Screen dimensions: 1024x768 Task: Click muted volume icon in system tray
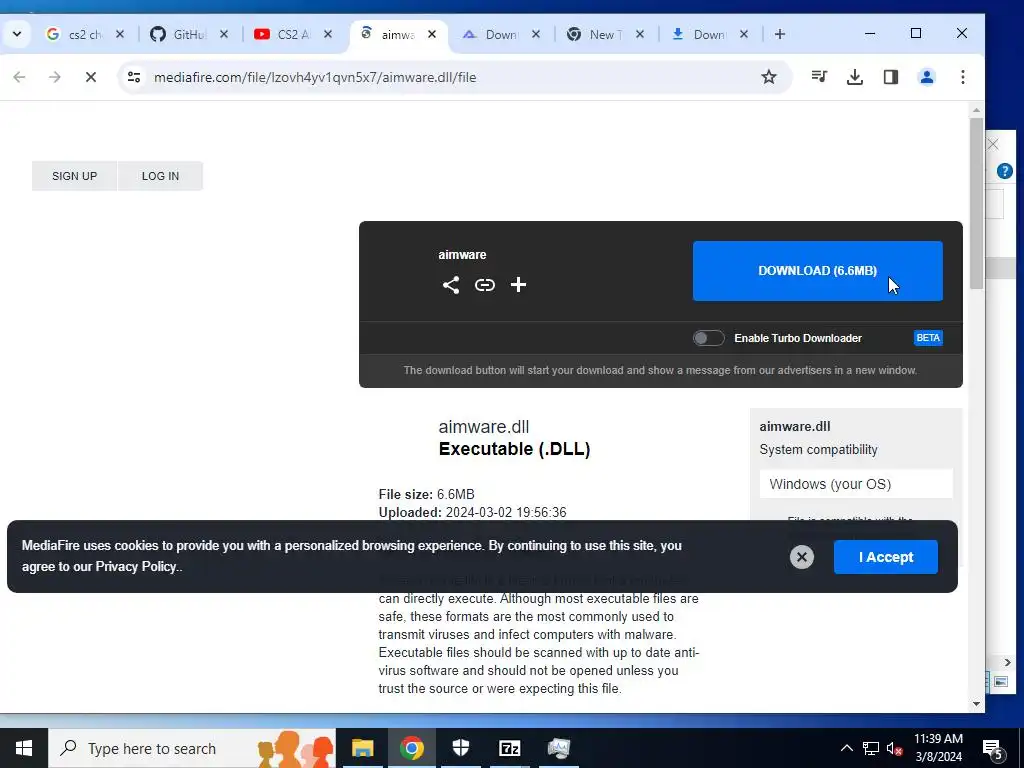pos(895,748)
